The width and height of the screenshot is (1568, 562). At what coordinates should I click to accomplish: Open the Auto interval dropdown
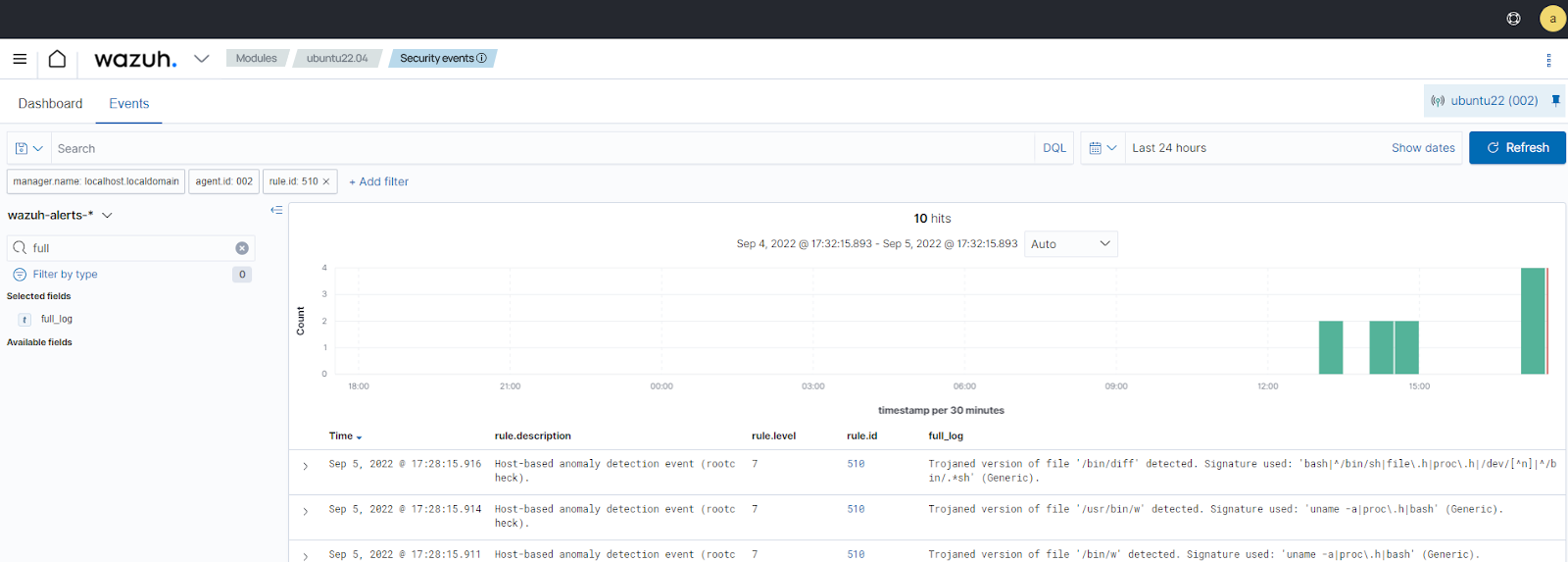tap(1070, 244)
